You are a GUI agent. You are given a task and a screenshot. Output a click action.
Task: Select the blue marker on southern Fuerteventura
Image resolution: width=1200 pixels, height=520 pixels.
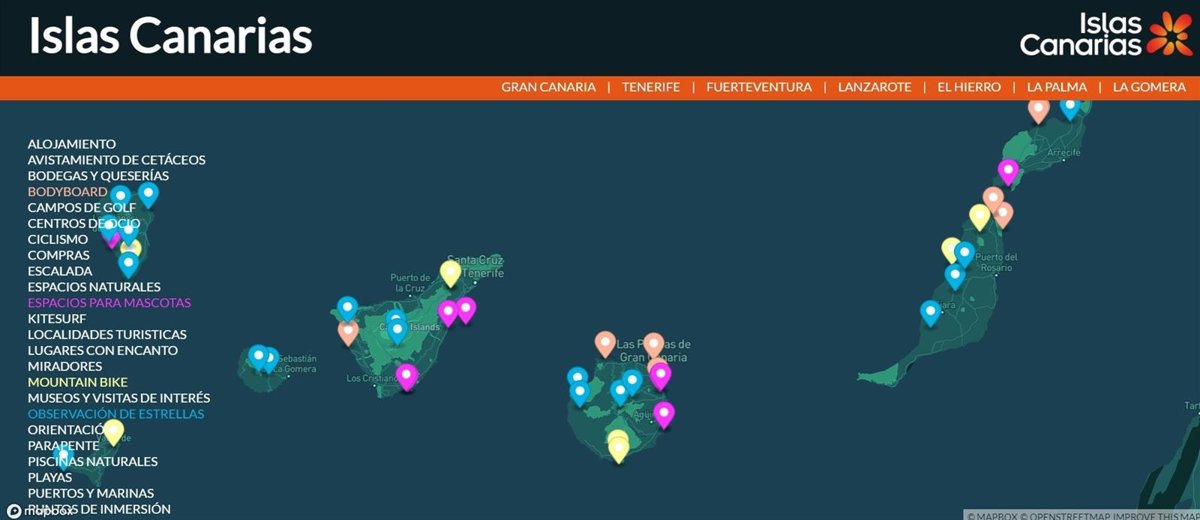931,313
